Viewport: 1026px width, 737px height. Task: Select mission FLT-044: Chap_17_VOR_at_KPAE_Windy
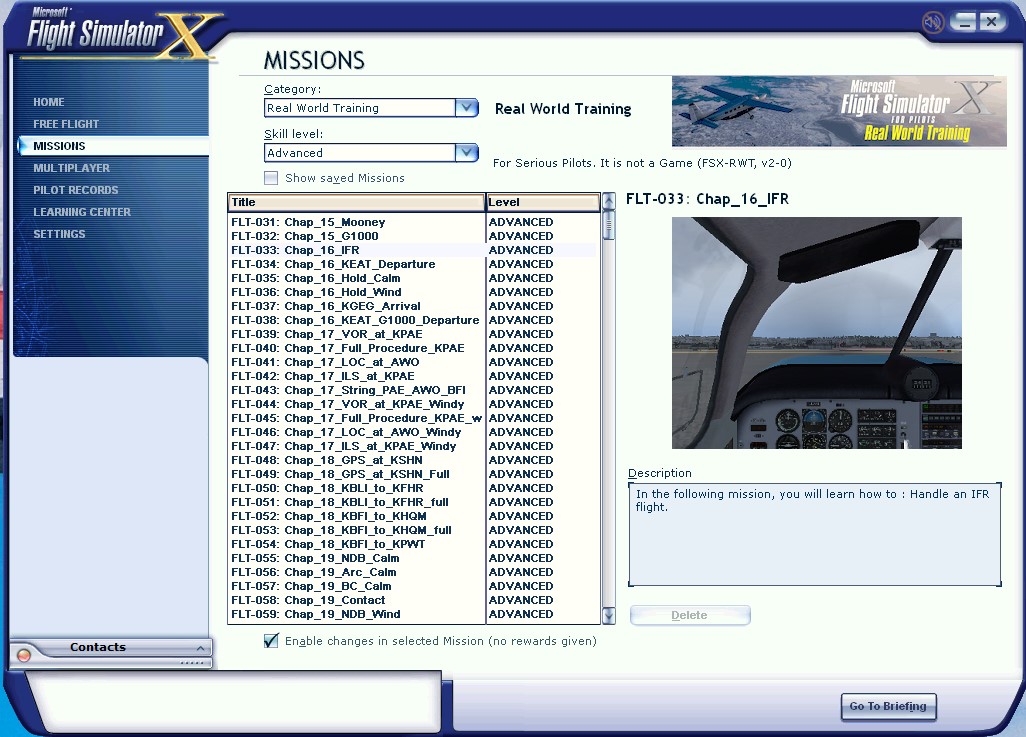(x=413, y=404)
